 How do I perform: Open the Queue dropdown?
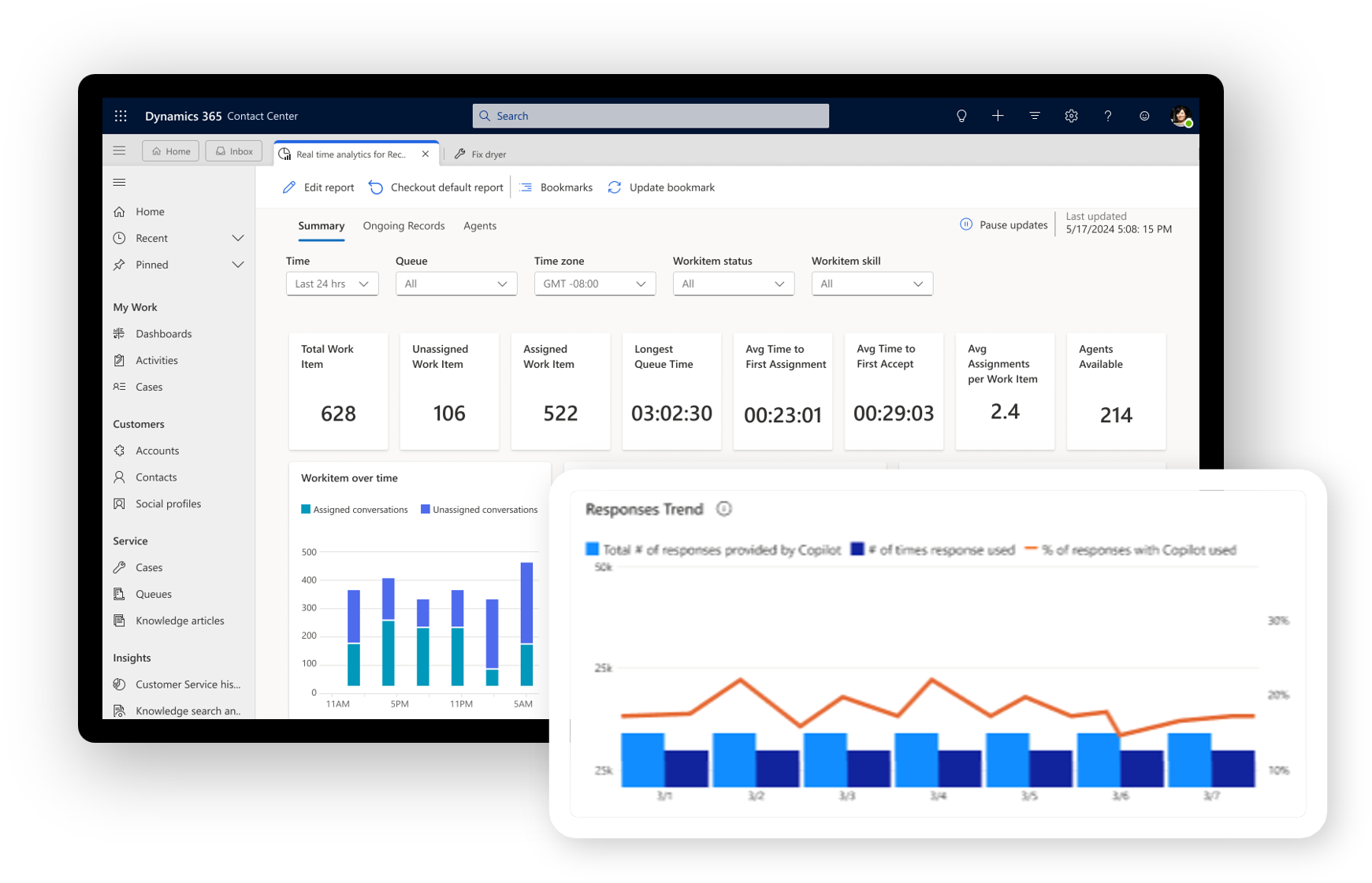tap(456, 284)
